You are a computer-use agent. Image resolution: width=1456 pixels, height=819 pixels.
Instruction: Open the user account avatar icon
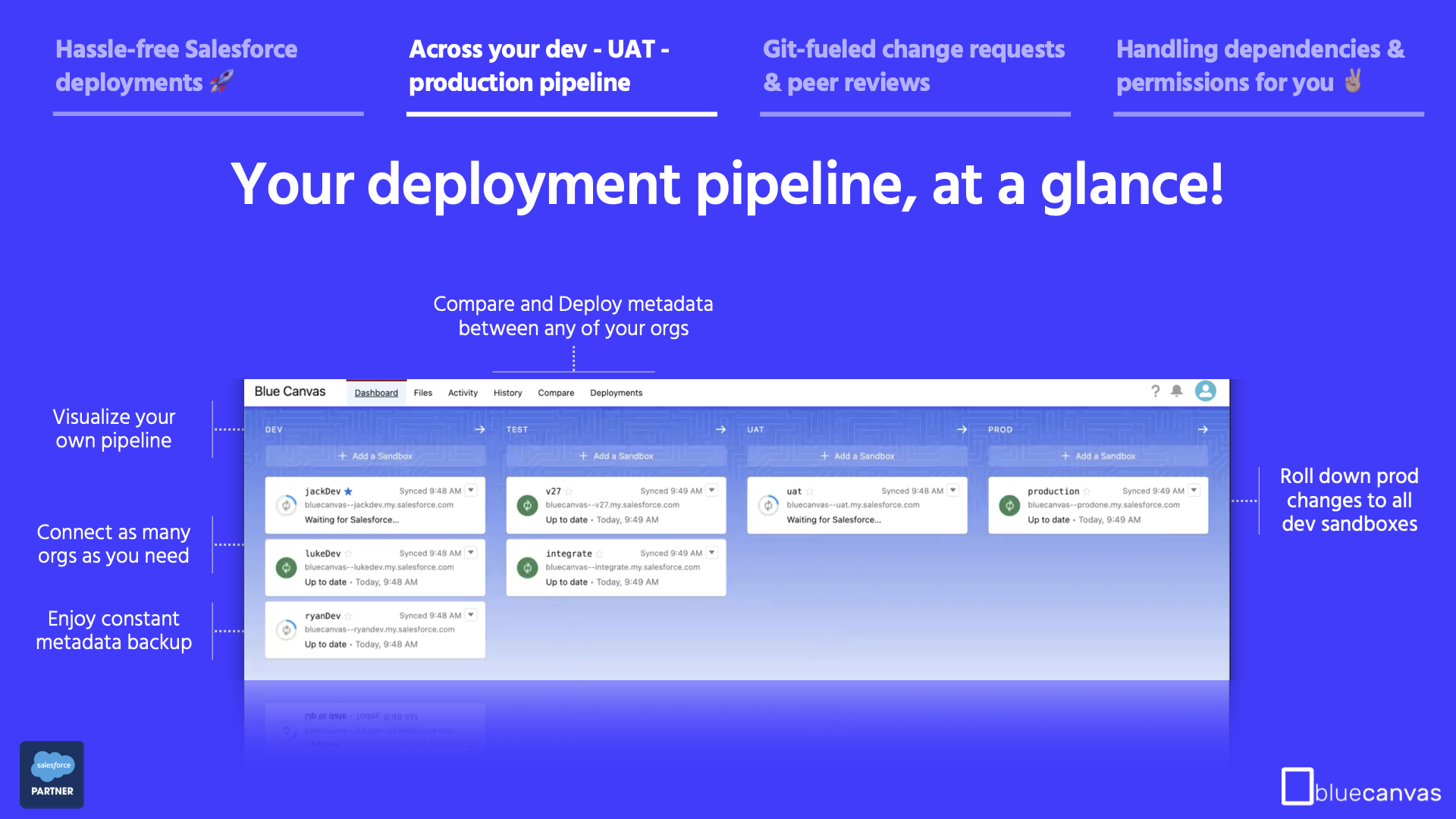[x=1205, y=391]
